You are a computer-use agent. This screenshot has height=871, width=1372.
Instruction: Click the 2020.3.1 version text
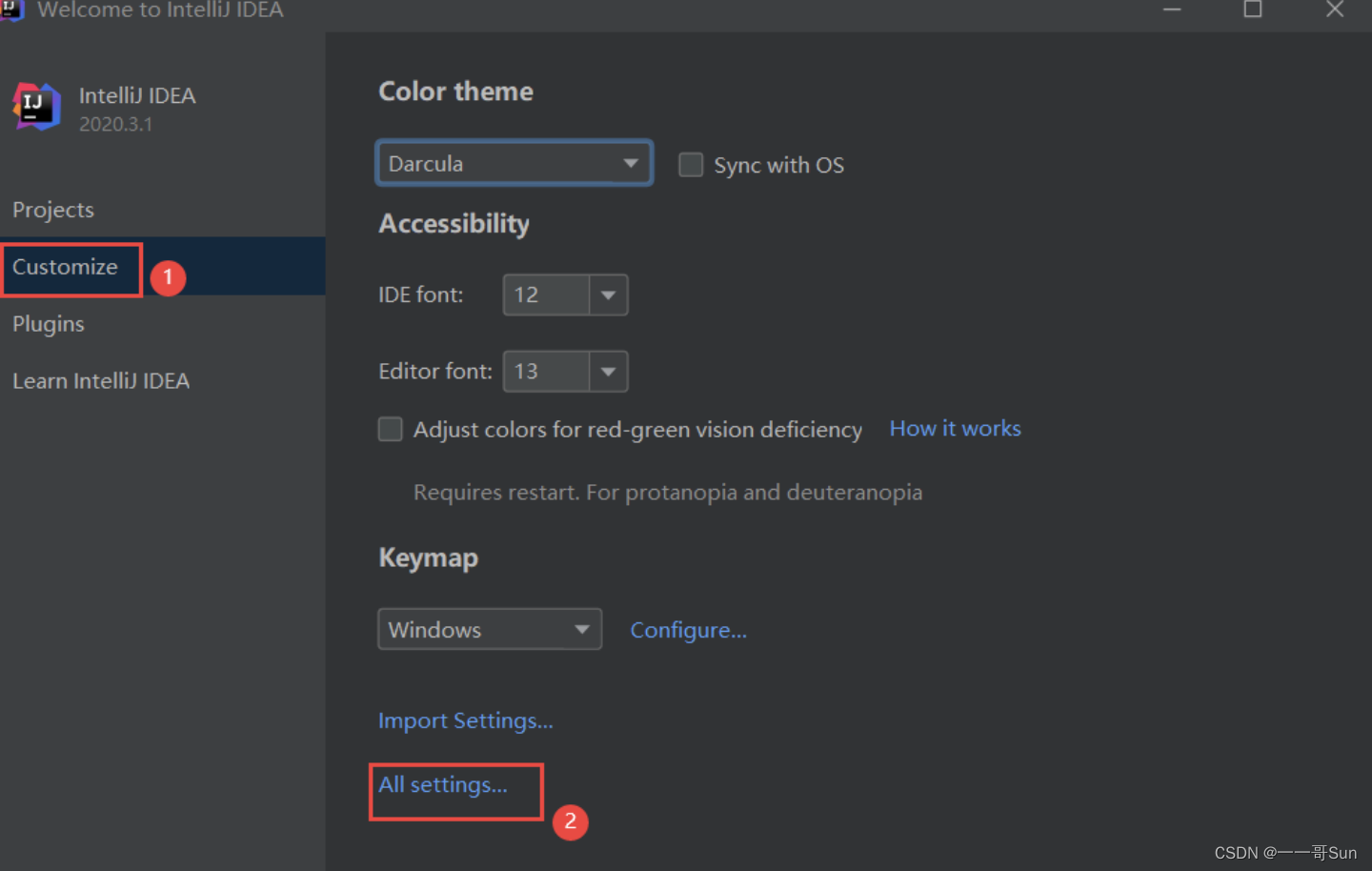[115, 124]
